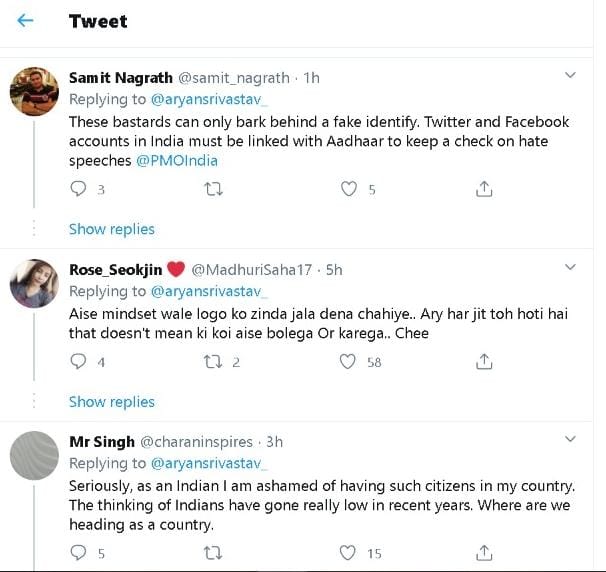Share Mr Singh's tweet

click(483, 552)
